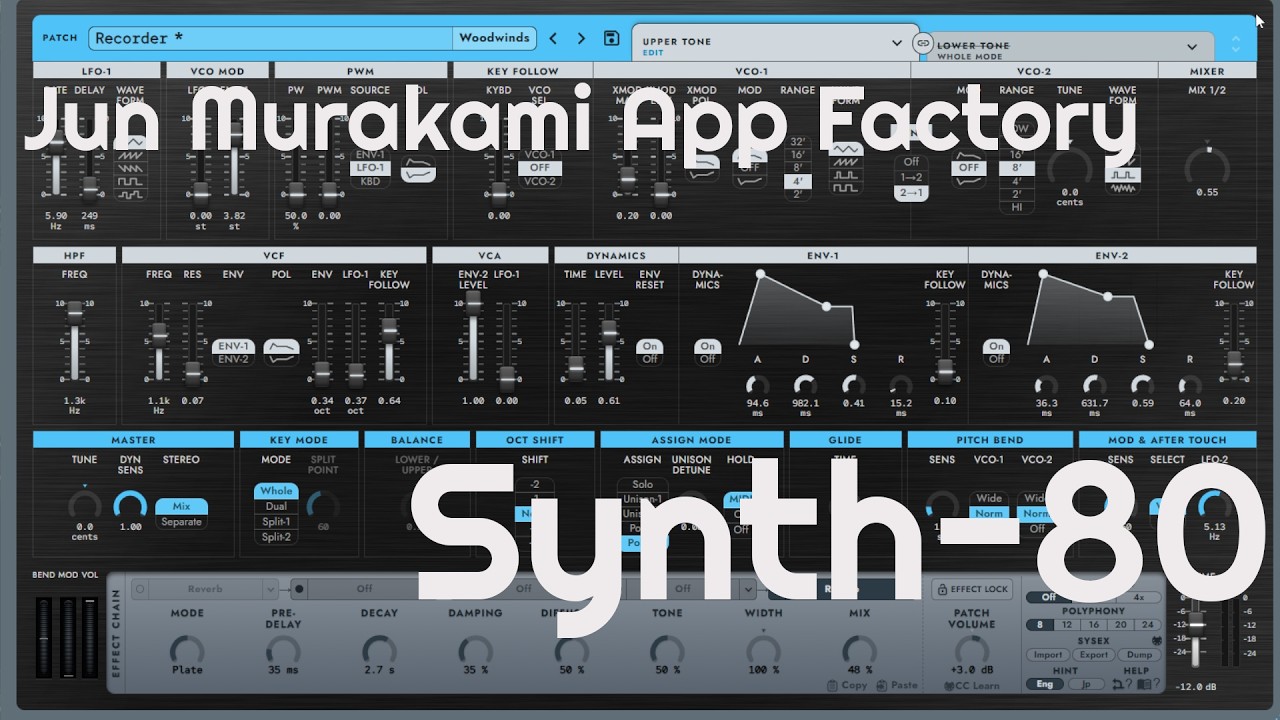This screenshot has height=720, width=1280.
Task: Set polyphony to 24 voices
Action: click(1147, 625)
